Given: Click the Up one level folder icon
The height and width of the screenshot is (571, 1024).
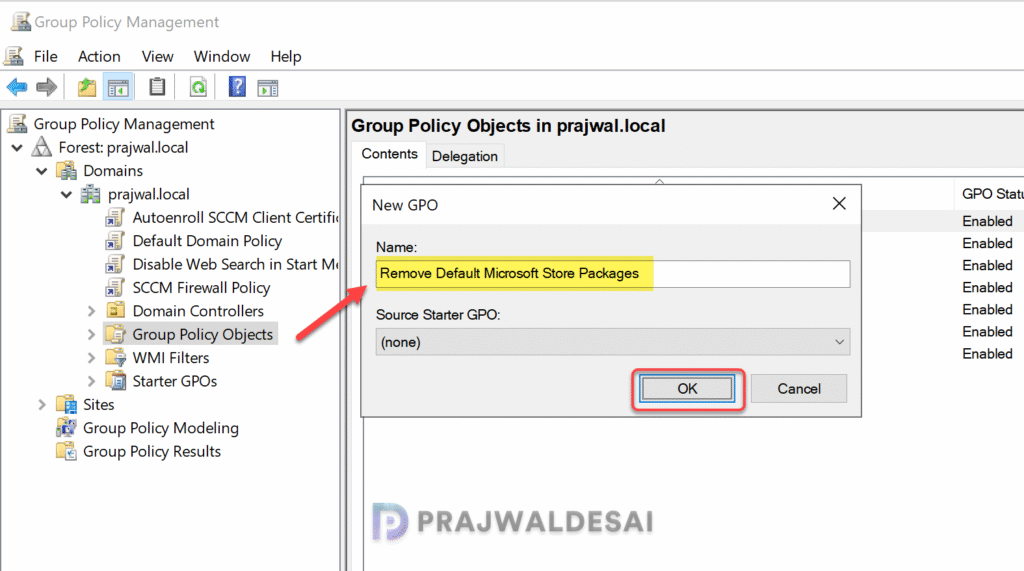Looking at the screenshot, I should [x=87, y=87].
